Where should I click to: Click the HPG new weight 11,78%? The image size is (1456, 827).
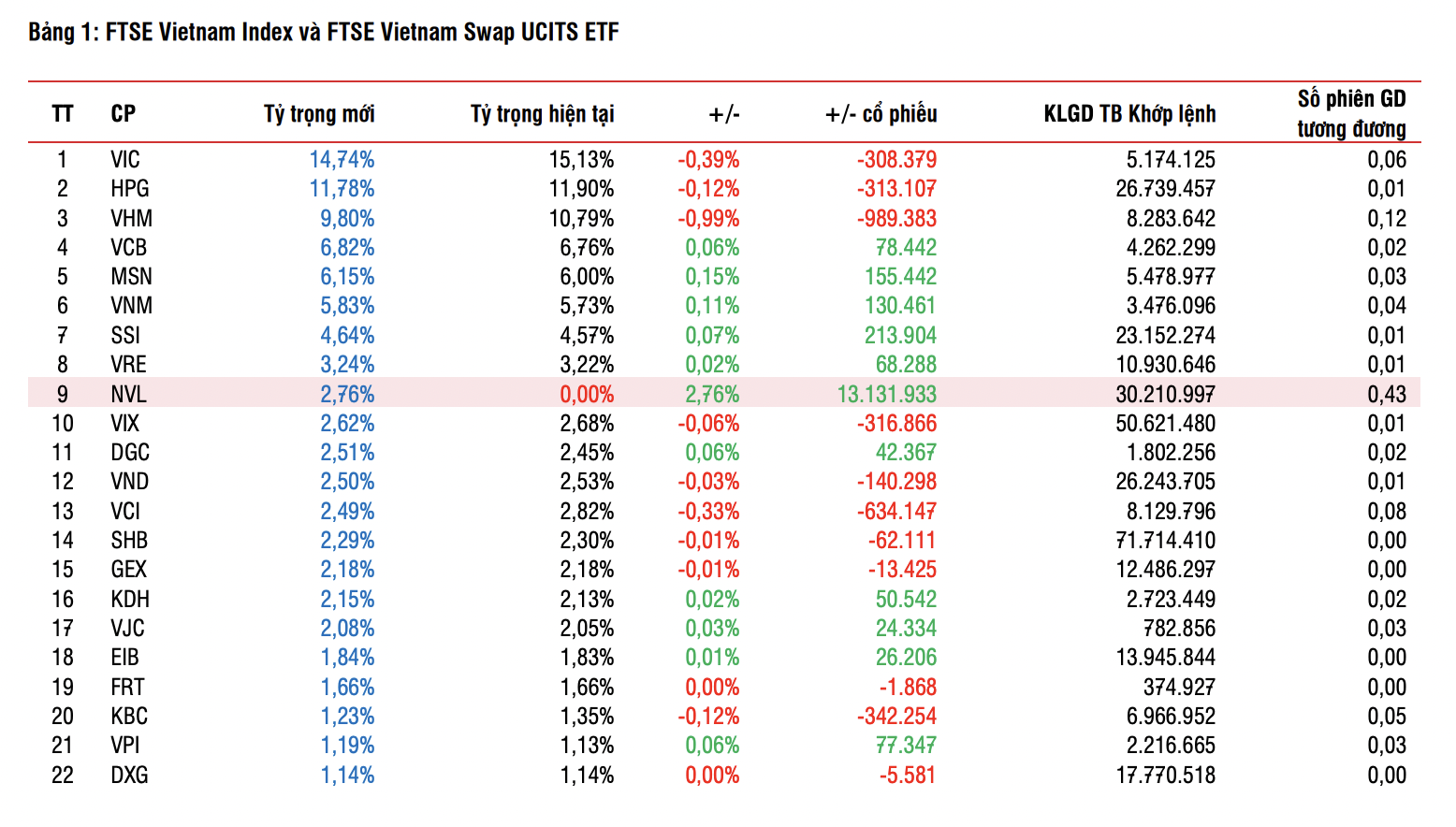[342, 189]
